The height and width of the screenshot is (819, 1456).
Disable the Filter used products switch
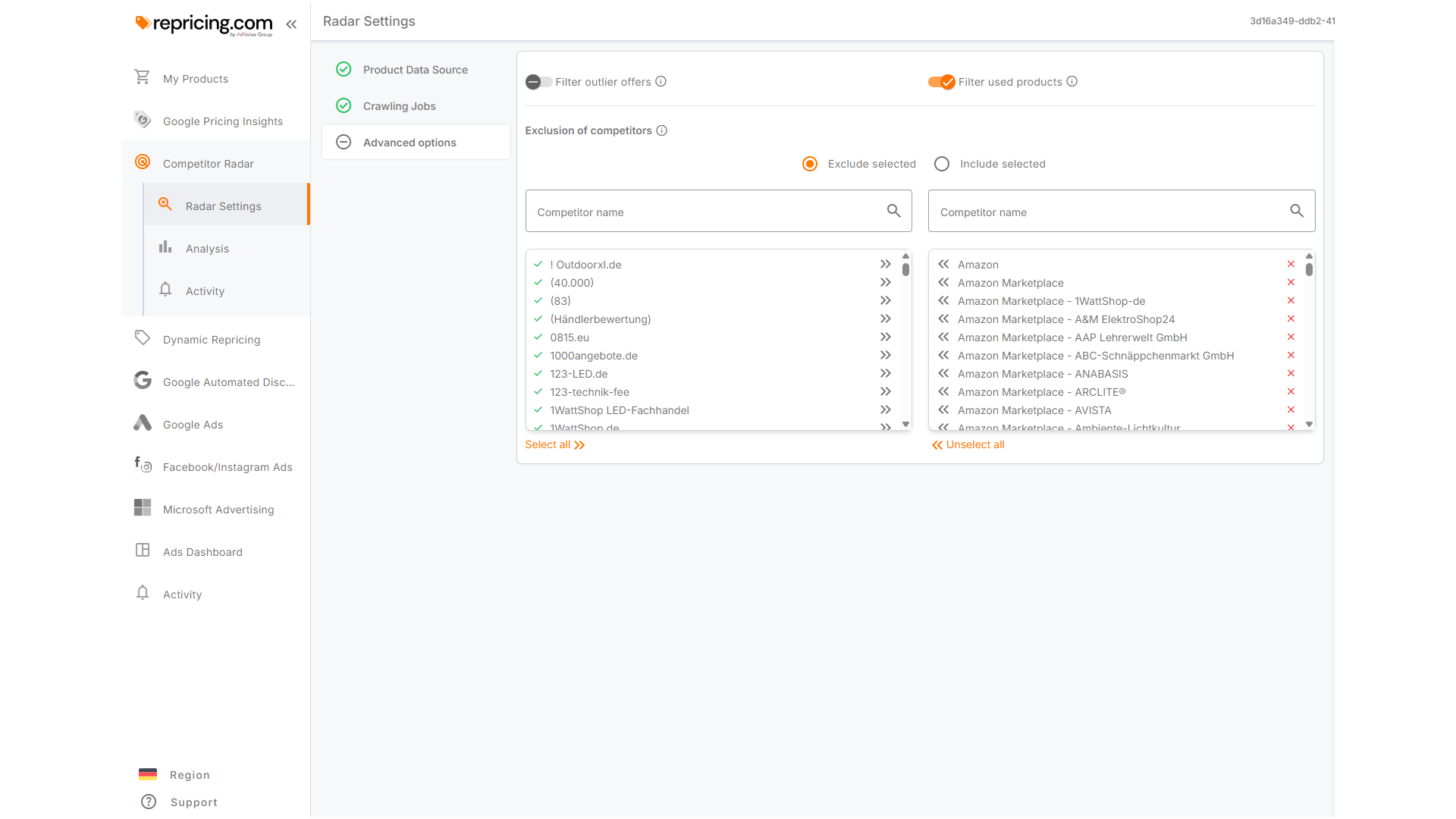click(942, 82)
